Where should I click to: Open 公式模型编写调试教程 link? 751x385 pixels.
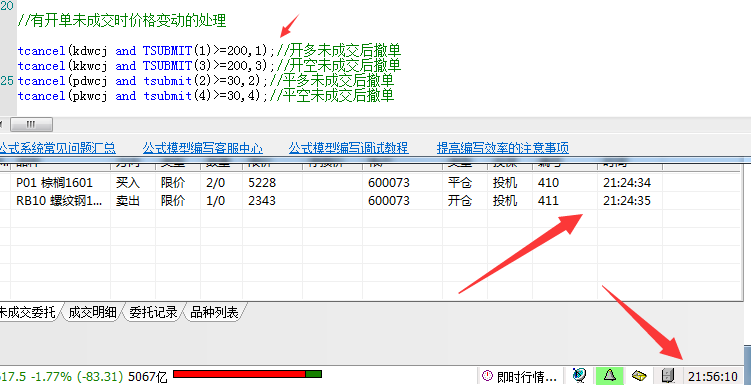click(x=349, y=148)
